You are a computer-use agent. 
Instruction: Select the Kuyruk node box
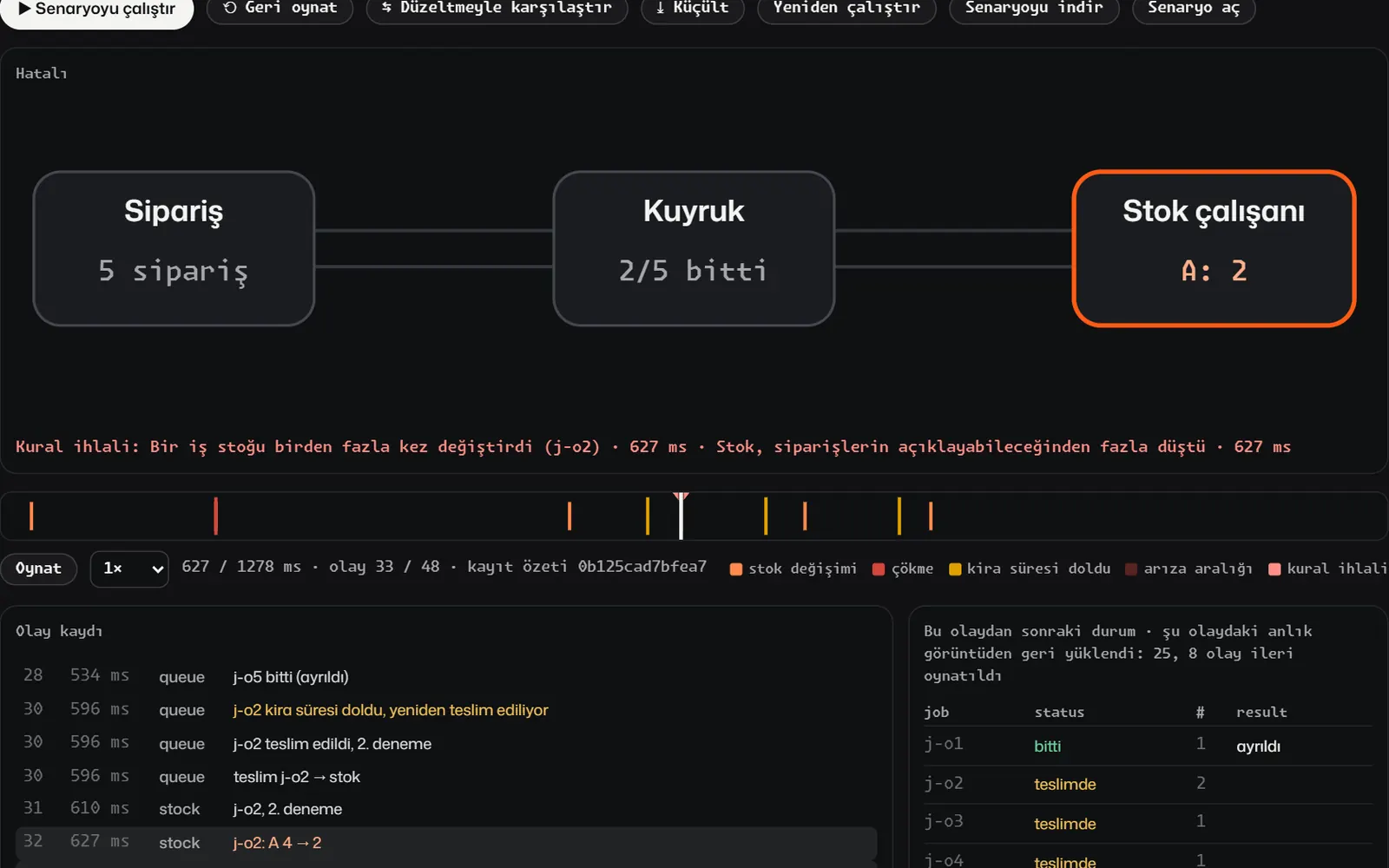pyautogui.click(x=694, y=248)
